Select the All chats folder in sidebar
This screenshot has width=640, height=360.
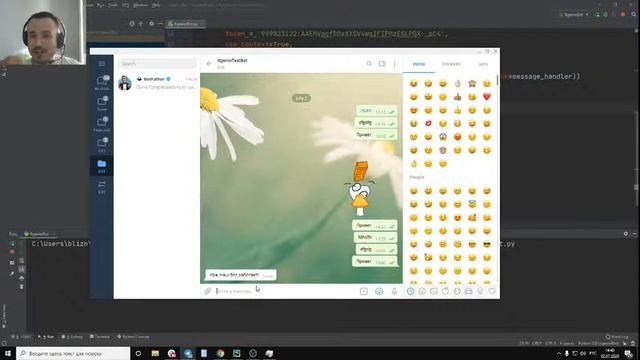[102, 82]
